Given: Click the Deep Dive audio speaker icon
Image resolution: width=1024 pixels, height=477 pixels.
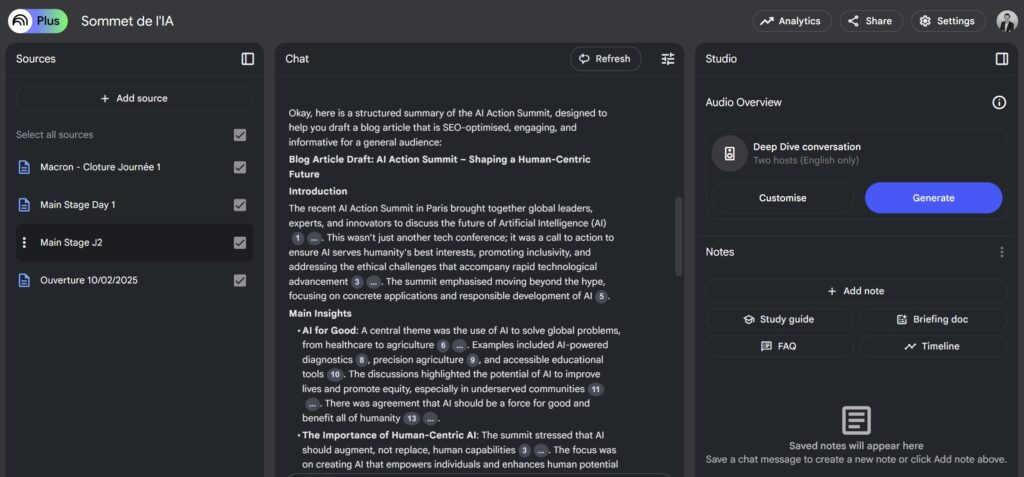Looking at the screenshot, I should coord(730,154).
